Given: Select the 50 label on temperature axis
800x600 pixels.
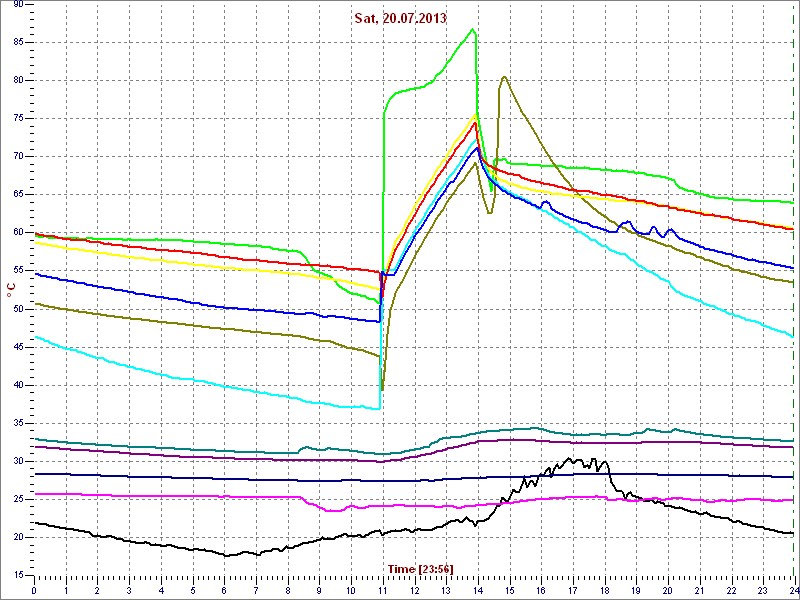Looking at the screenshot, I should click(x=17, y=309).
